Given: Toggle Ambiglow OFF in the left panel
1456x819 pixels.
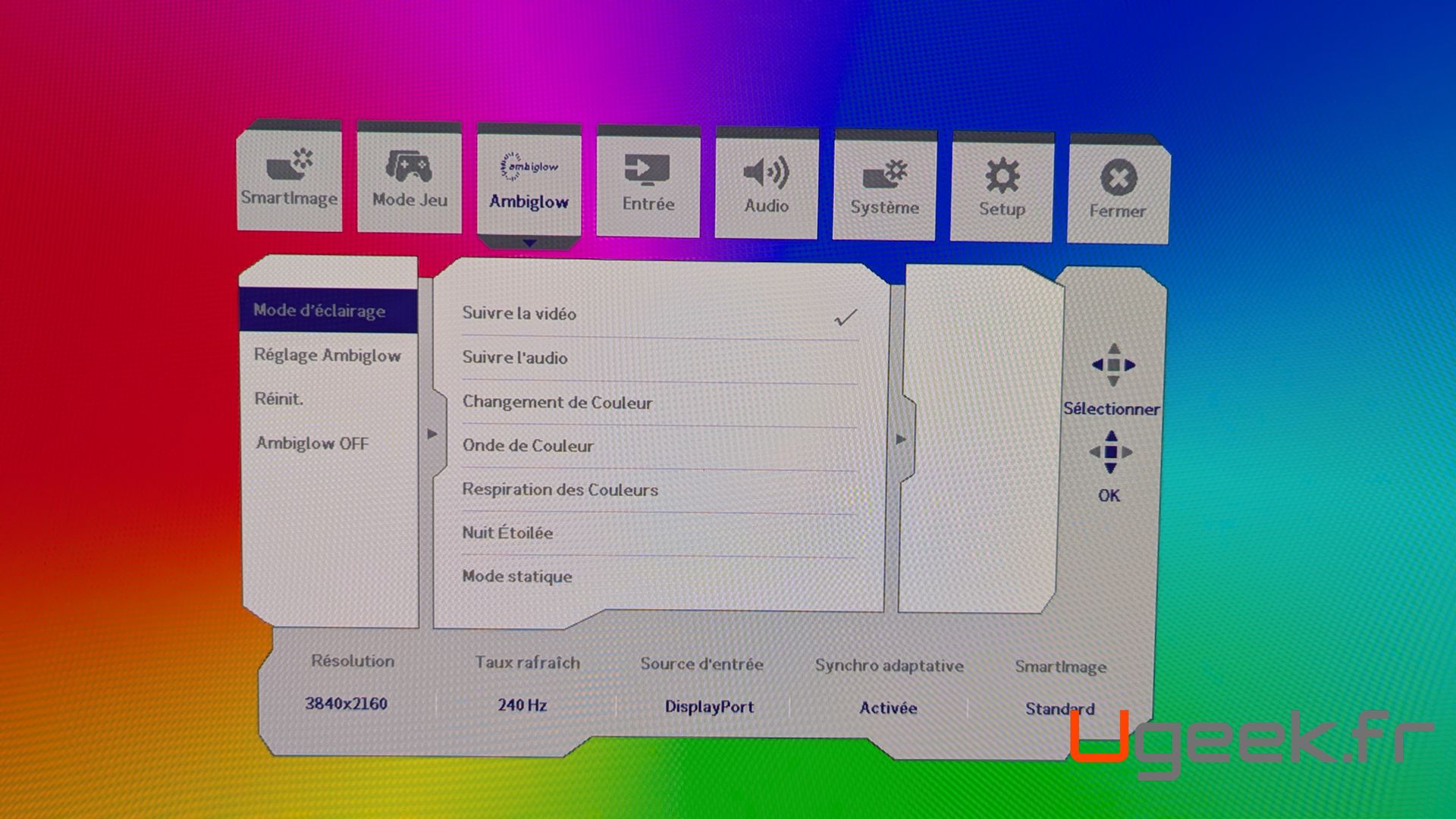Looking at the screenshot, I should [x=312, y=444].
